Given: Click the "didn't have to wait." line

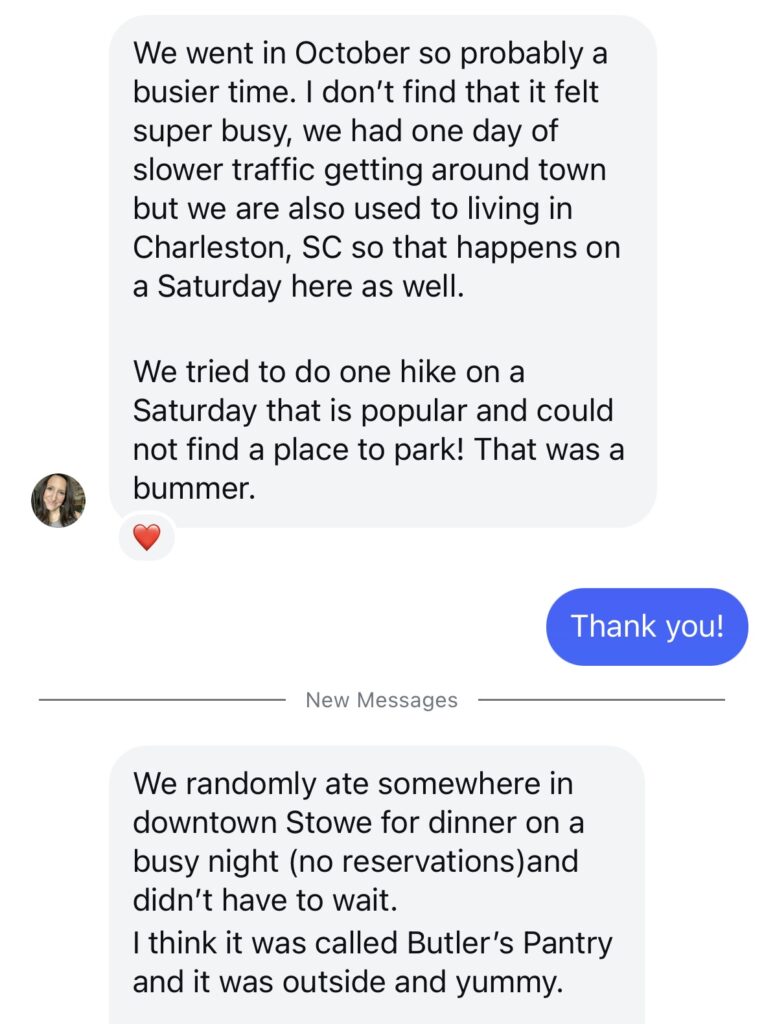Looking at the screenshot, I should 265,900.
